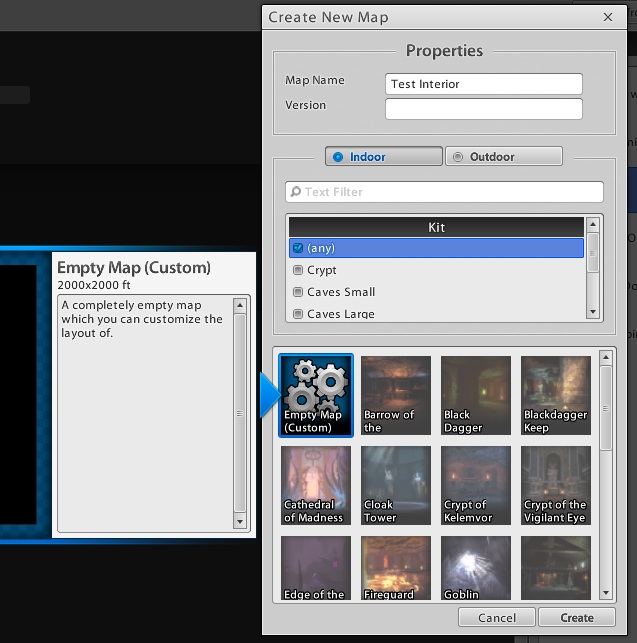
Task: Select the Cloak Tower map thumbnail
Action: [x=396, y=485]
